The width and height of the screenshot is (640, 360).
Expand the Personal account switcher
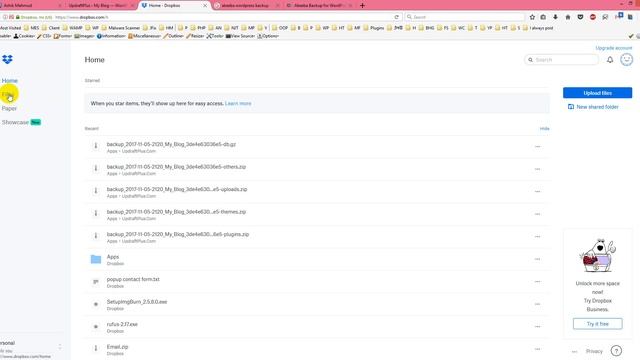60,347
